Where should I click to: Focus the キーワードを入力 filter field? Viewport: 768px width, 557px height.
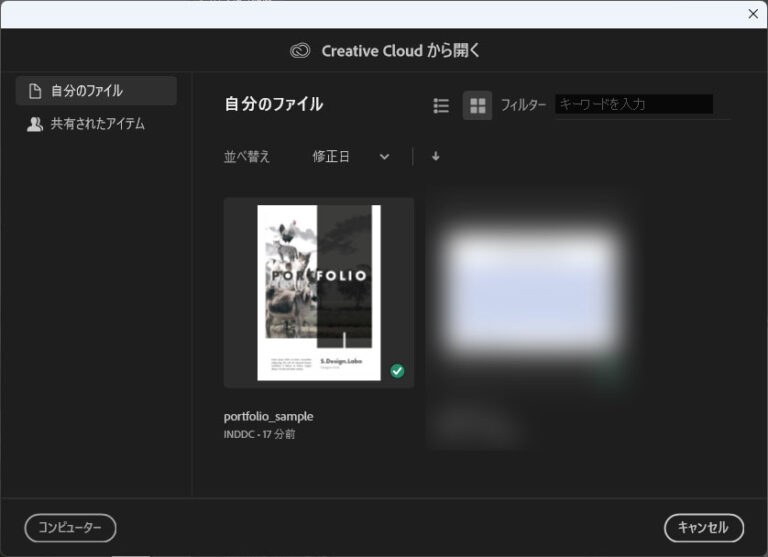(x=634, y=104)
